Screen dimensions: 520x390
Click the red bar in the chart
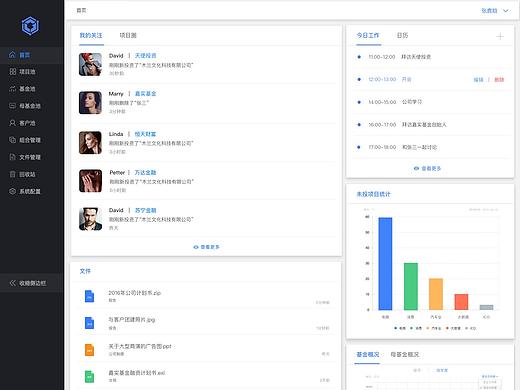pyautogui.click(x=461, y=302)
